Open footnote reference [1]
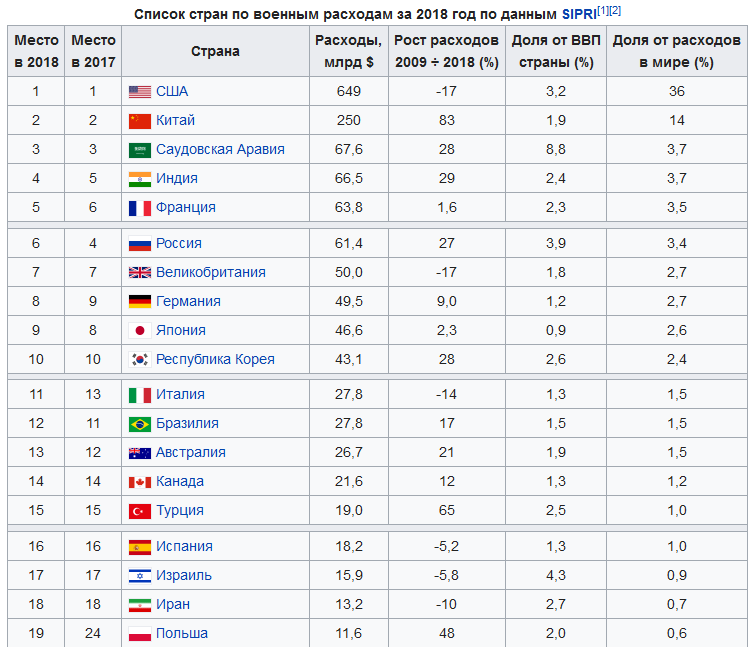Viewport: 754px width, 647px height. click(x=603, y=11)
